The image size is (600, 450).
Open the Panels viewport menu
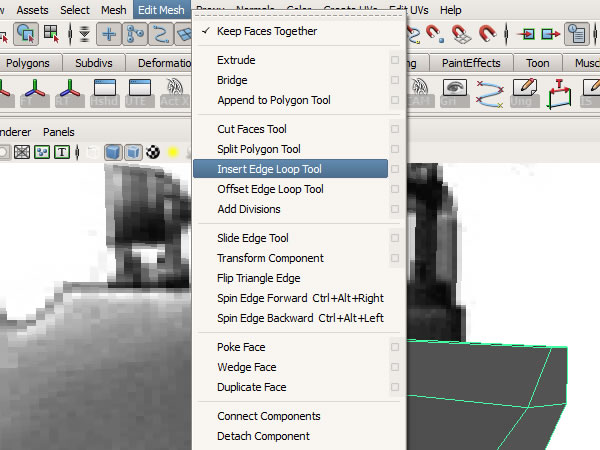coord(59,132)
